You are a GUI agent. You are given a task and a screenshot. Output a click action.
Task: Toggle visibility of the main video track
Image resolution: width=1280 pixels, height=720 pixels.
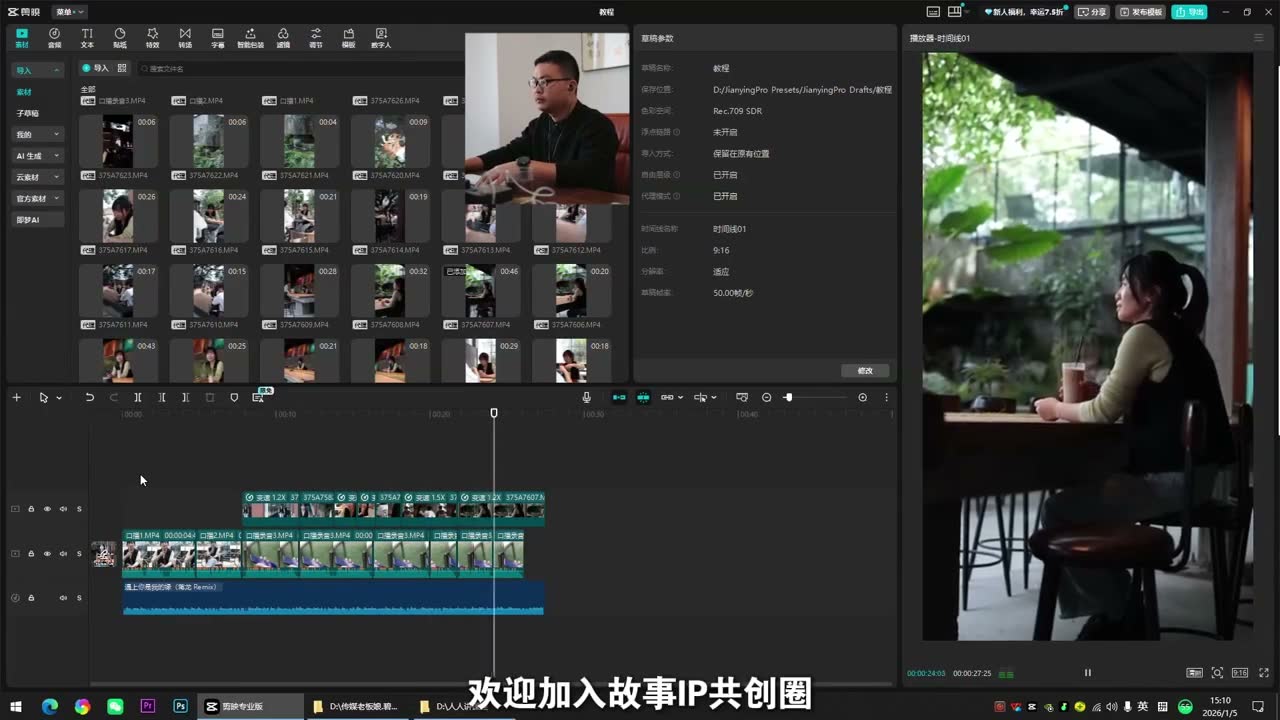click(47, 553)
